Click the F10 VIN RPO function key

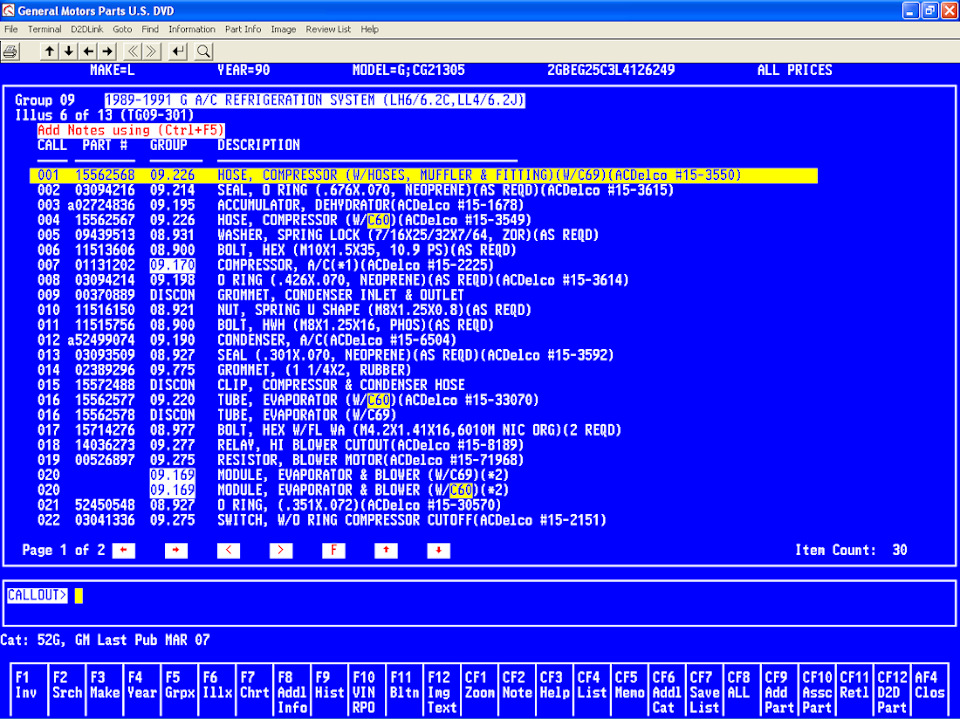[367, 689]
